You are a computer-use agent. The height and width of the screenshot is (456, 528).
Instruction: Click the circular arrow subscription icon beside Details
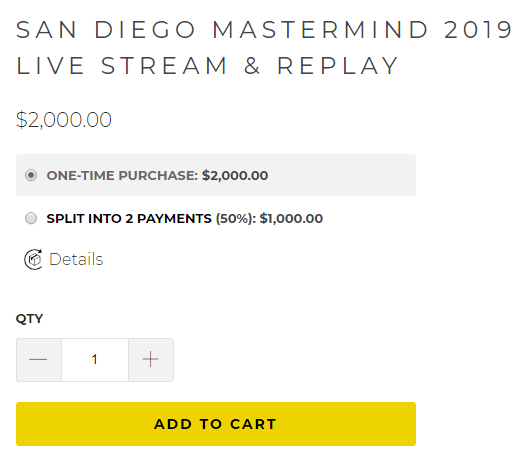[x=33, y=259]
